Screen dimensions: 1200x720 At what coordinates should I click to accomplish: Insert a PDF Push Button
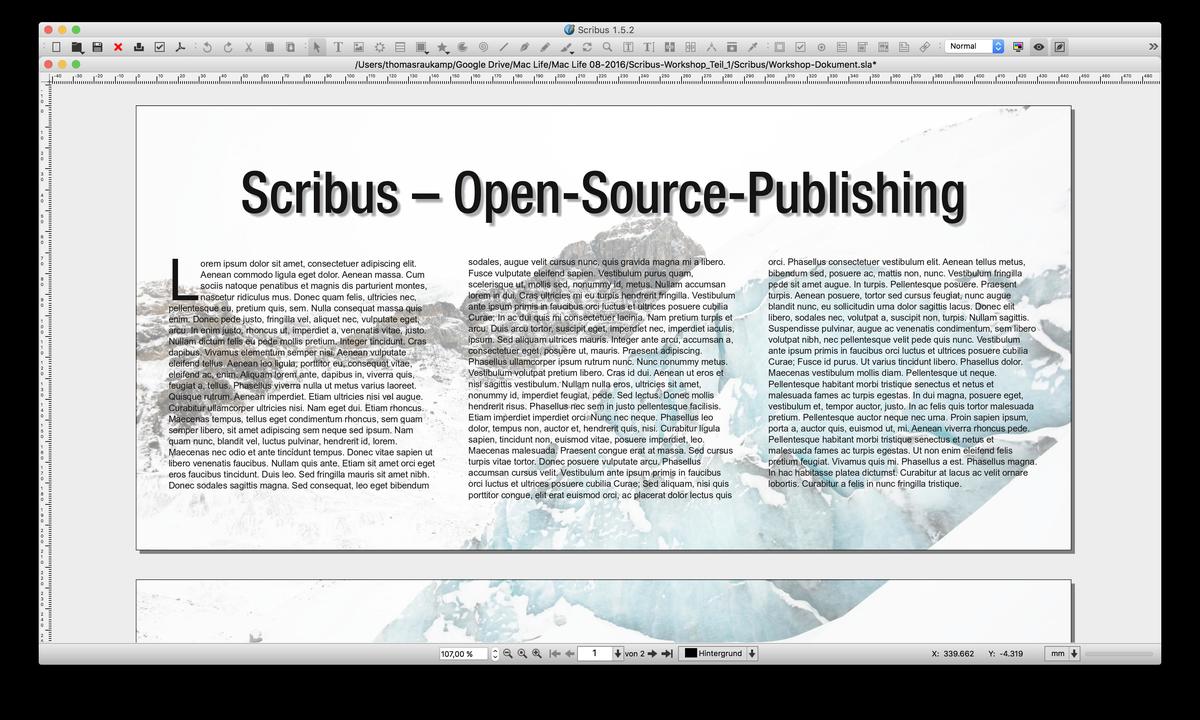coord(780,47)
